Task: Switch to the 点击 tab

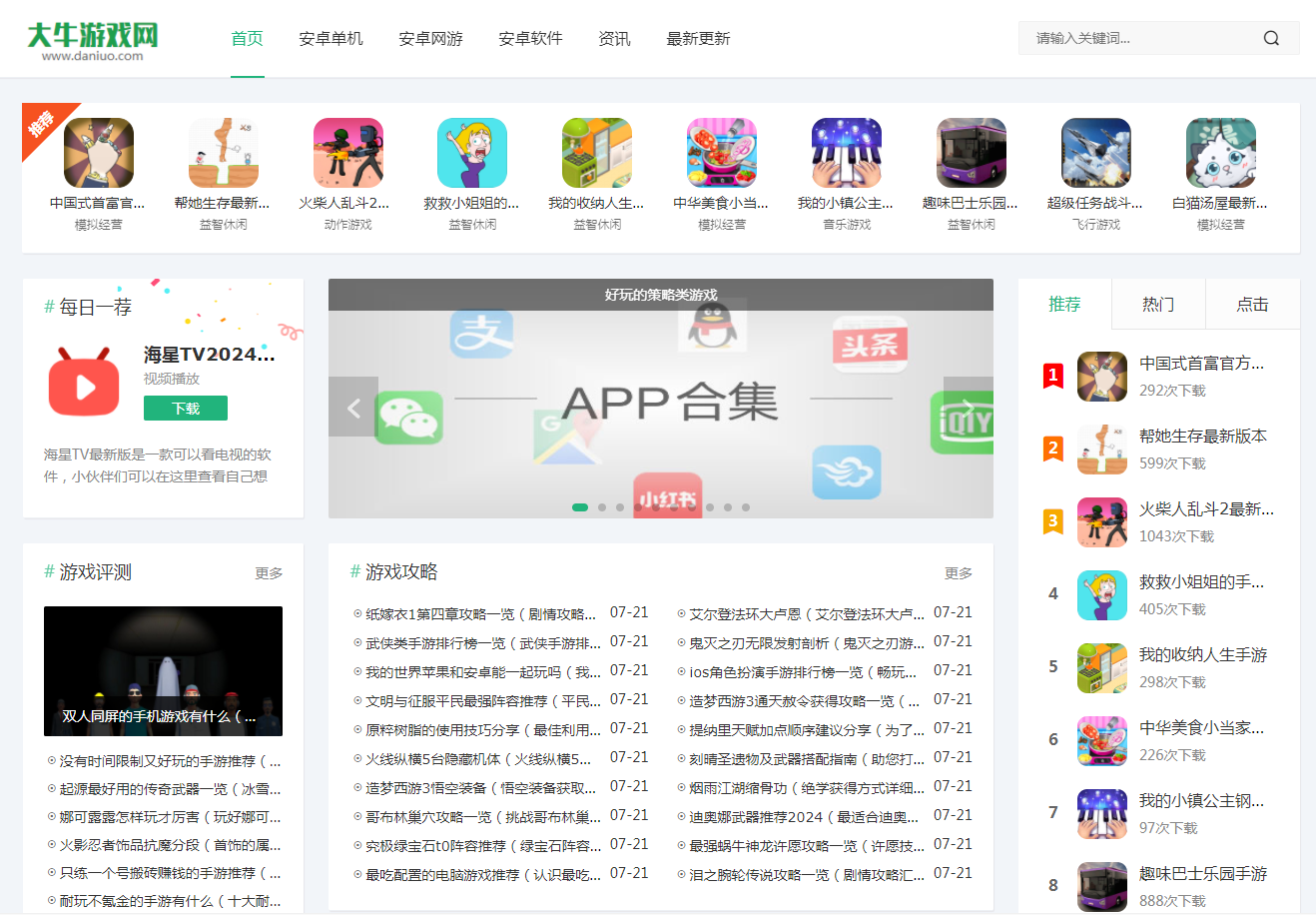Action: click(1252, 304)
